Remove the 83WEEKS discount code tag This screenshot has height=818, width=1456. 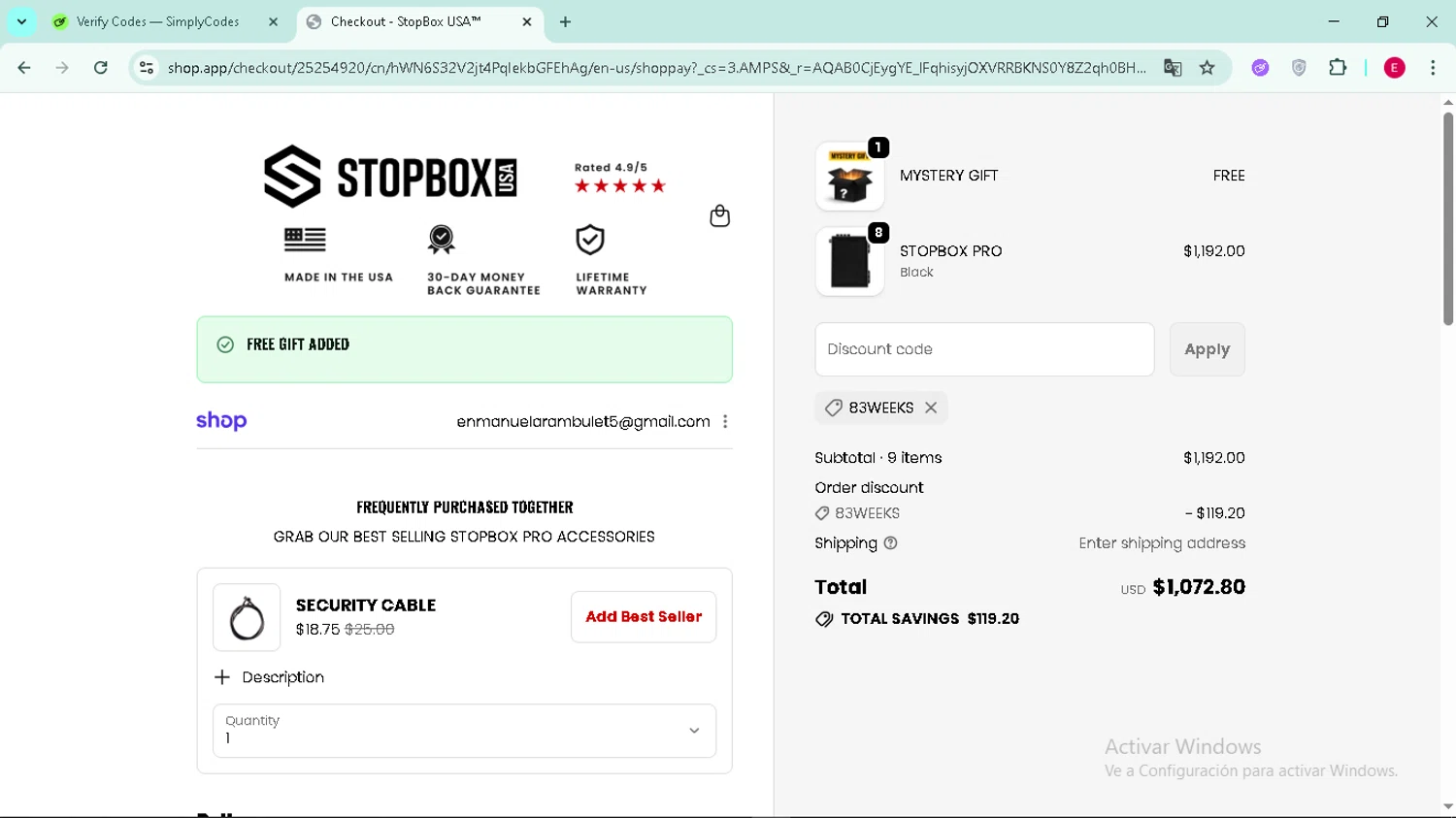(931, 408)
